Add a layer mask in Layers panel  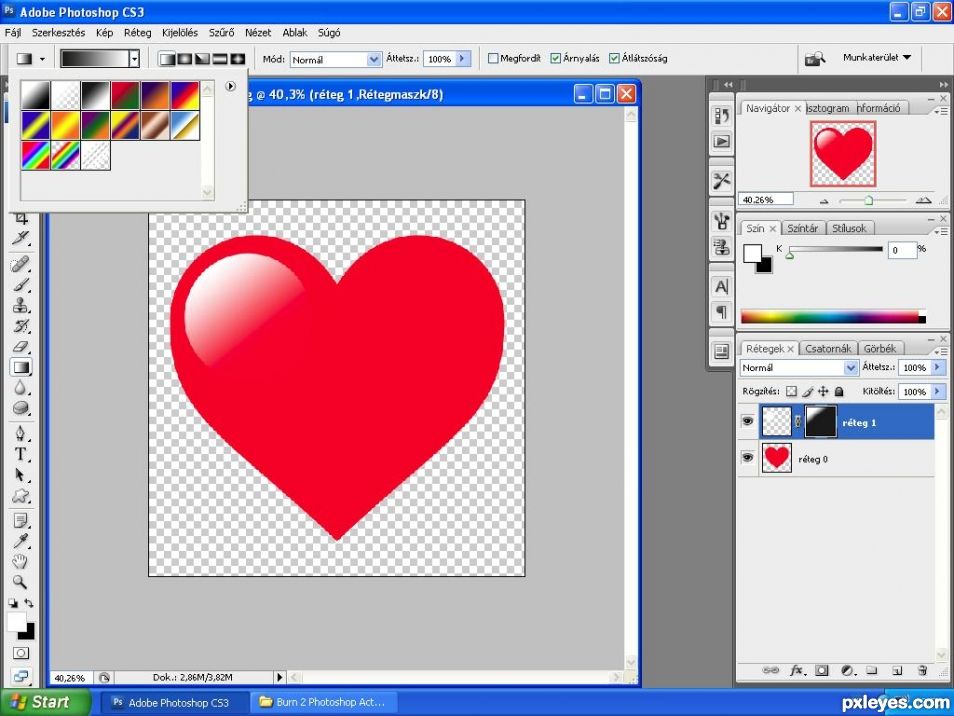pos(821,670)
